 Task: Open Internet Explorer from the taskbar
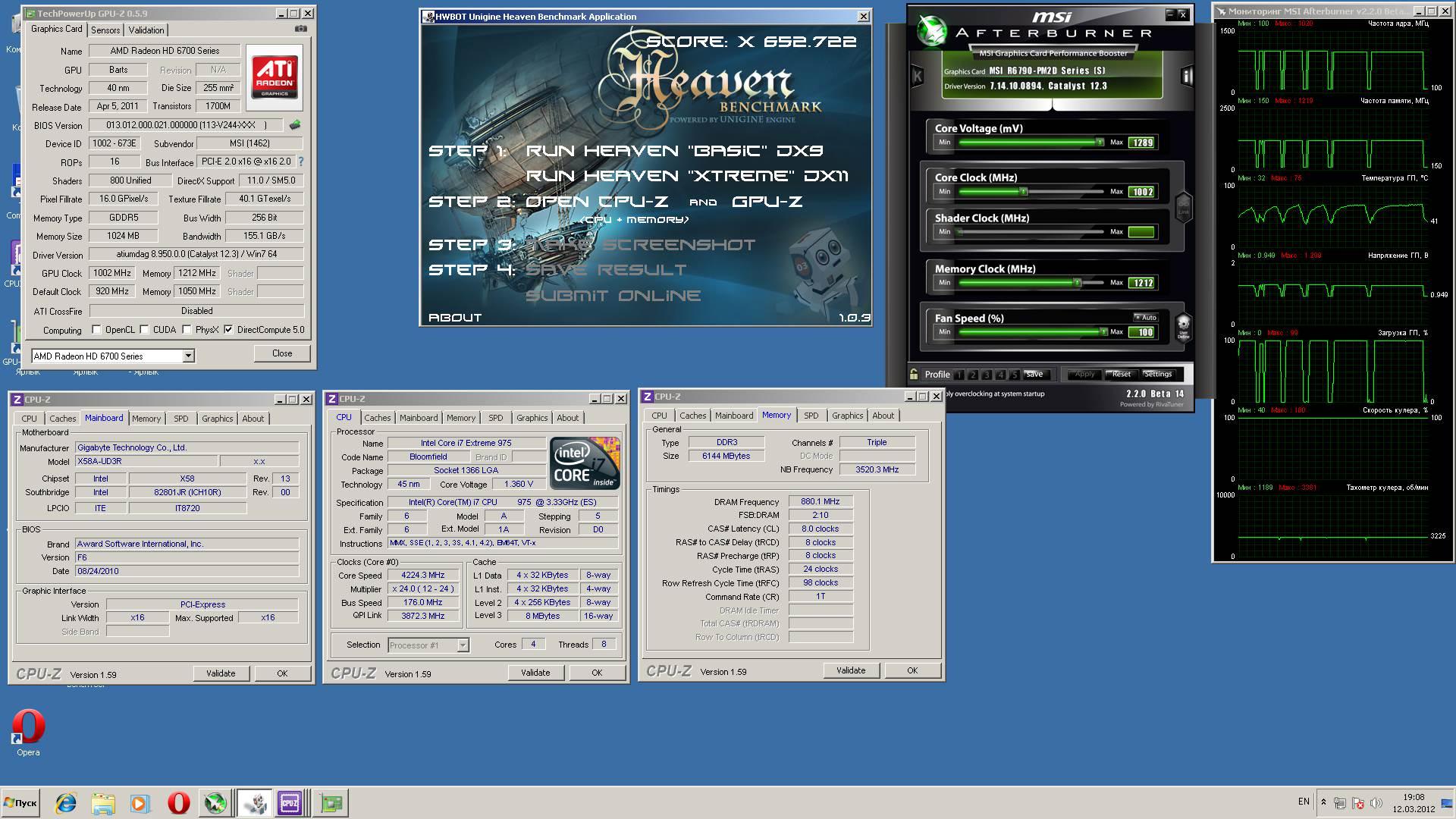click(66, 802)
